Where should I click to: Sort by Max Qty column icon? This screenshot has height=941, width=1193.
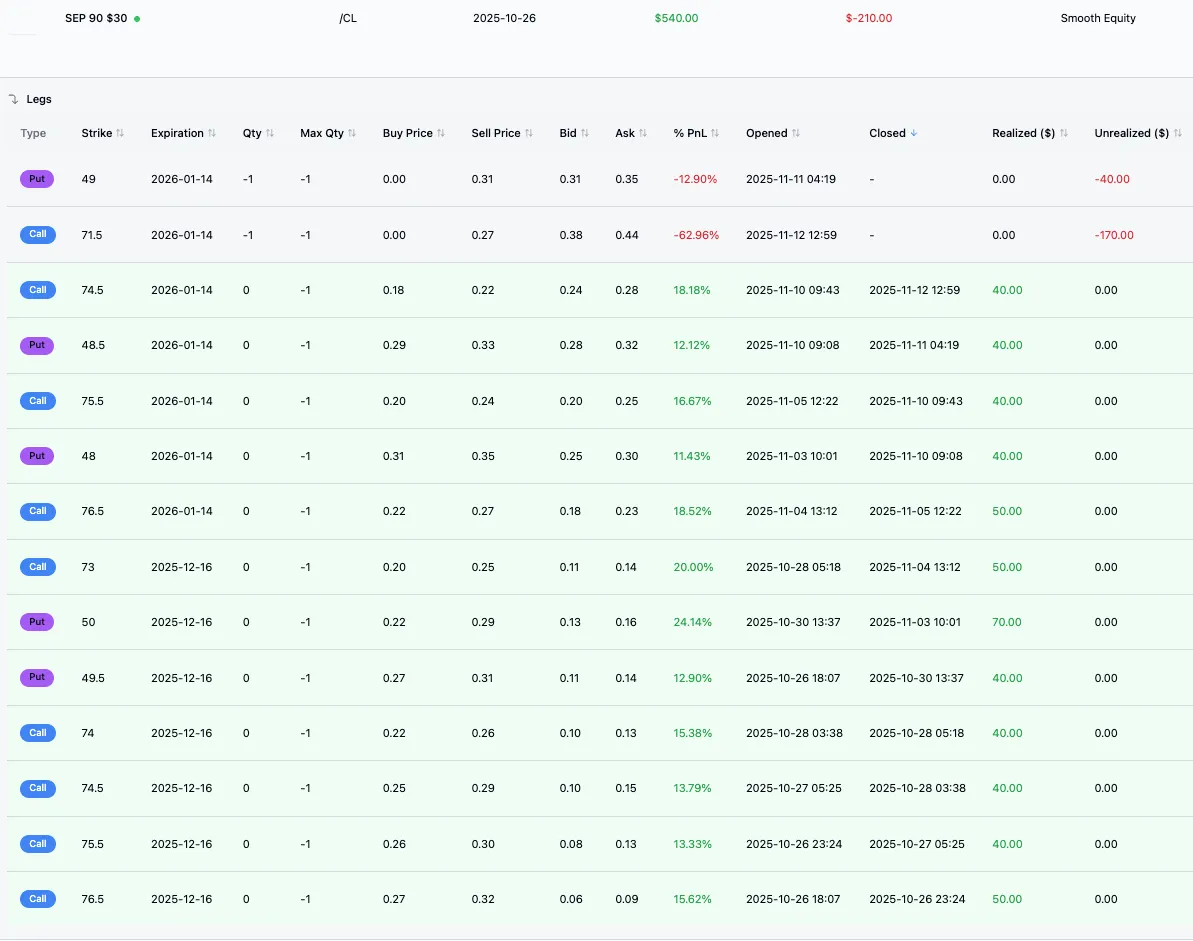tap(352, 133)
